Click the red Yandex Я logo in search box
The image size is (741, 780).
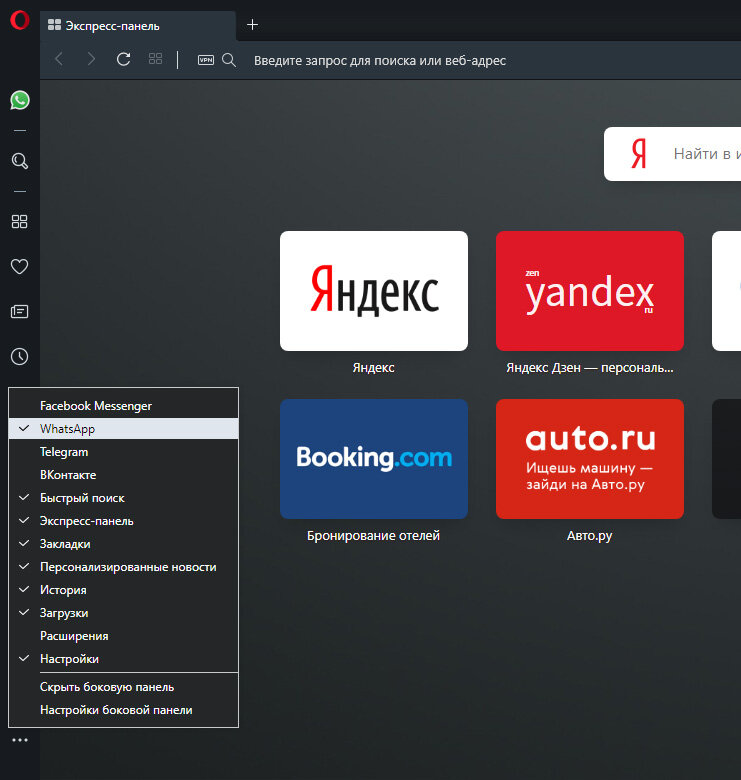[x=639, y=154]
